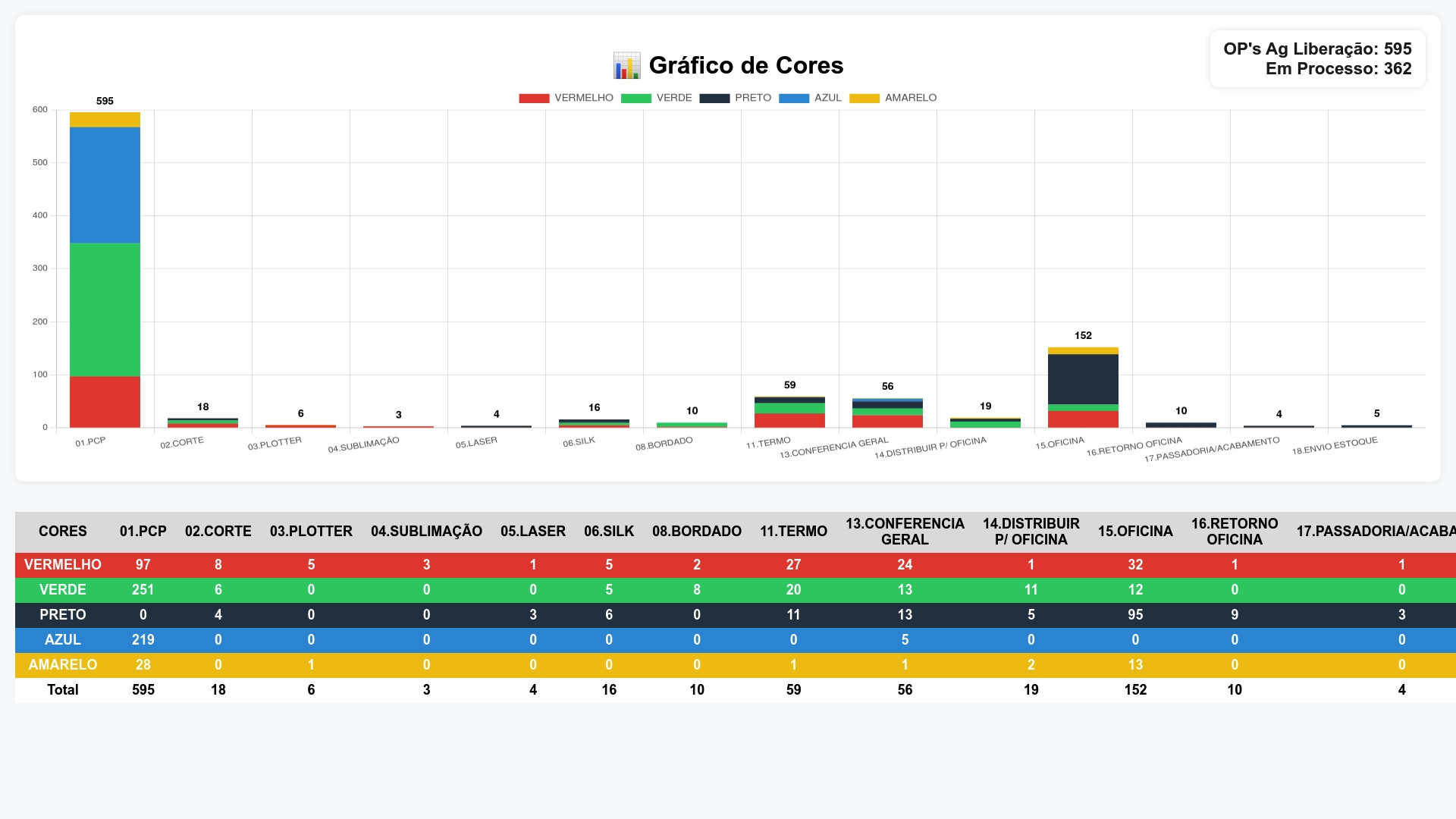Click the 13.CONFERENCIA GERAL stacked bar
1456x819 pixels.
[887, 414]
